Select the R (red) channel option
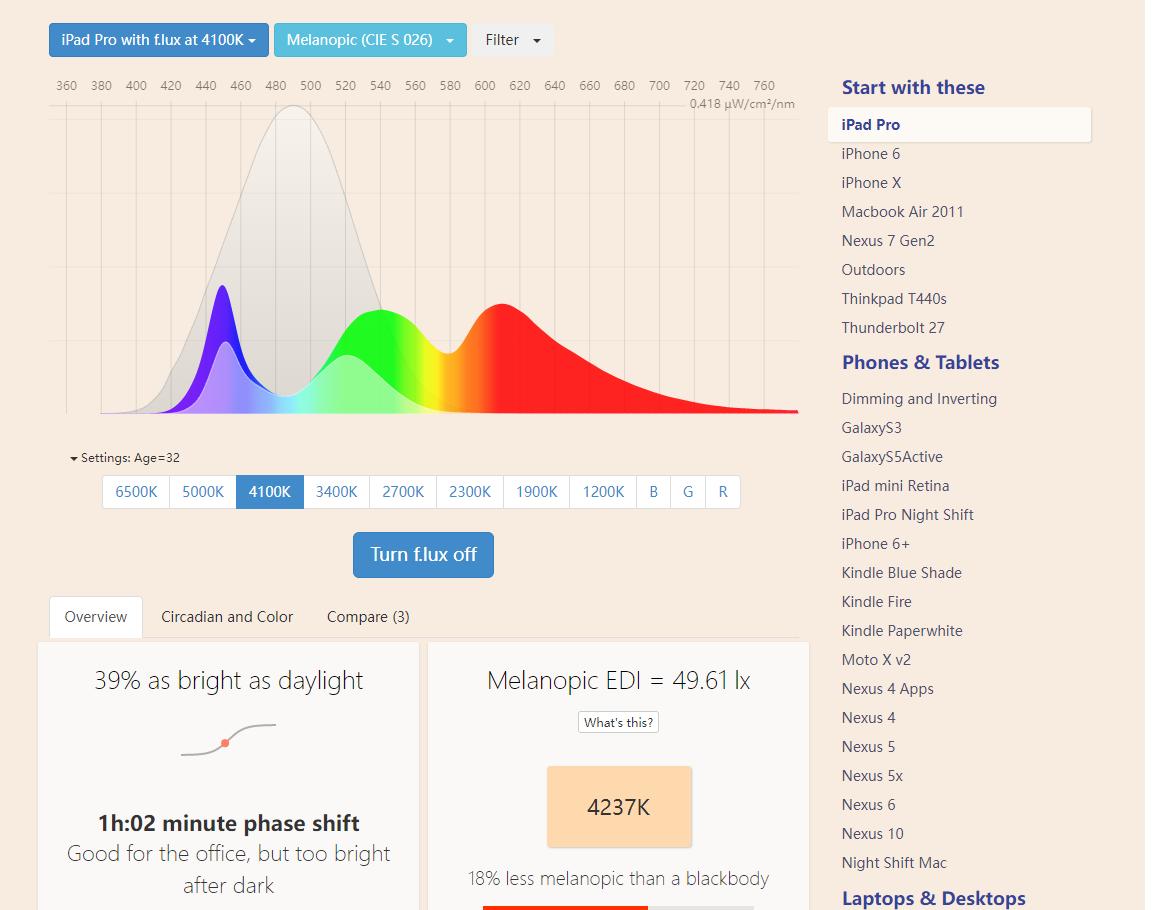 click(x=723, y=492)
